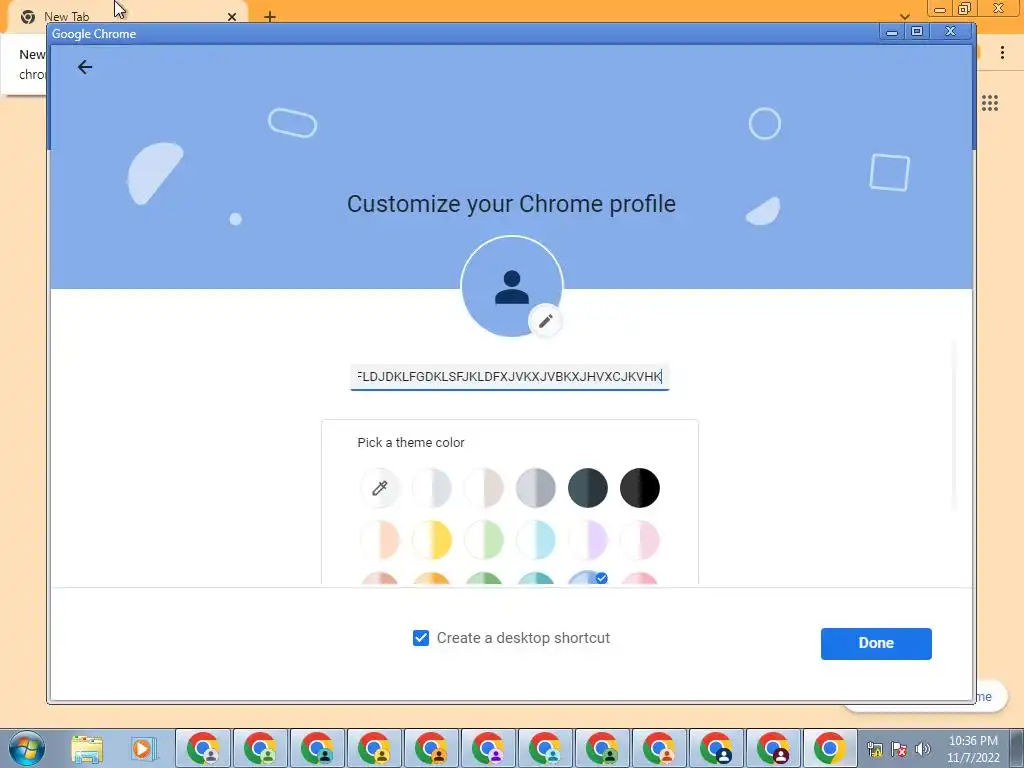This screenshot has width=1024, height=768.
Task: Click the volume speaker tray icon
Action: click(x=922, y=749)
